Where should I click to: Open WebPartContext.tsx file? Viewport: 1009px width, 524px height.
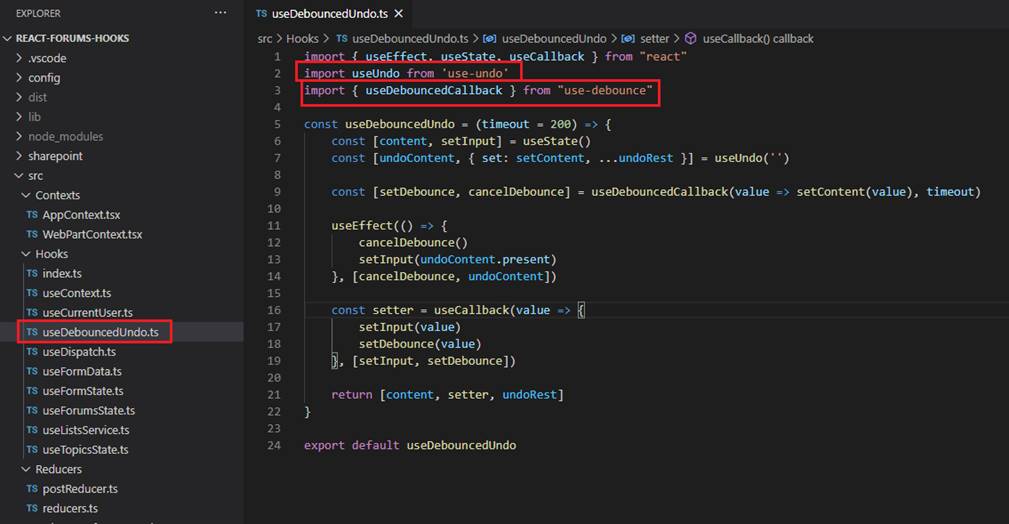pyautogui.click(x=92, y=234)
